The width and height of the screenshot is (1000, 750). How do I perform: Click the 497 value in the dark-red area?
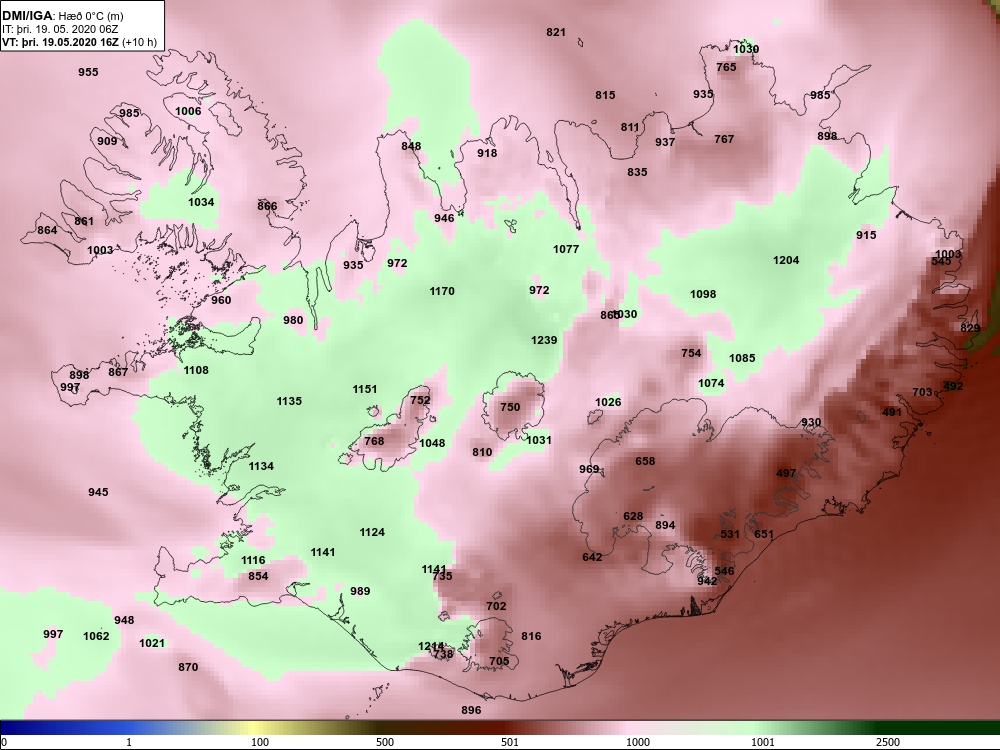pyautogui.click(x=786, y=473)
